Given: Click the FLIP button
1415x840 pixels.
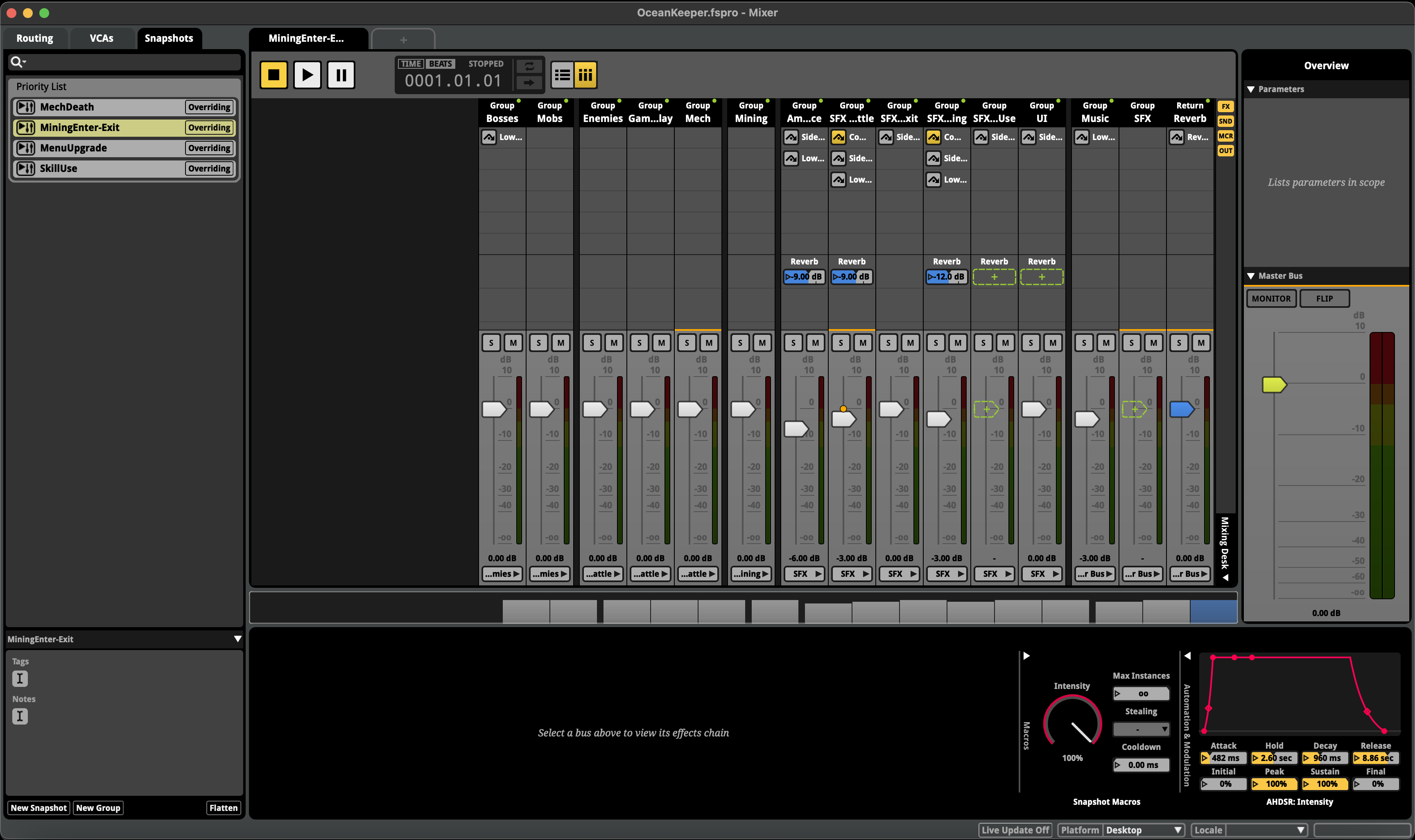Looking at the screenshot, I should pyautogui.click(x=1325, y=298).
